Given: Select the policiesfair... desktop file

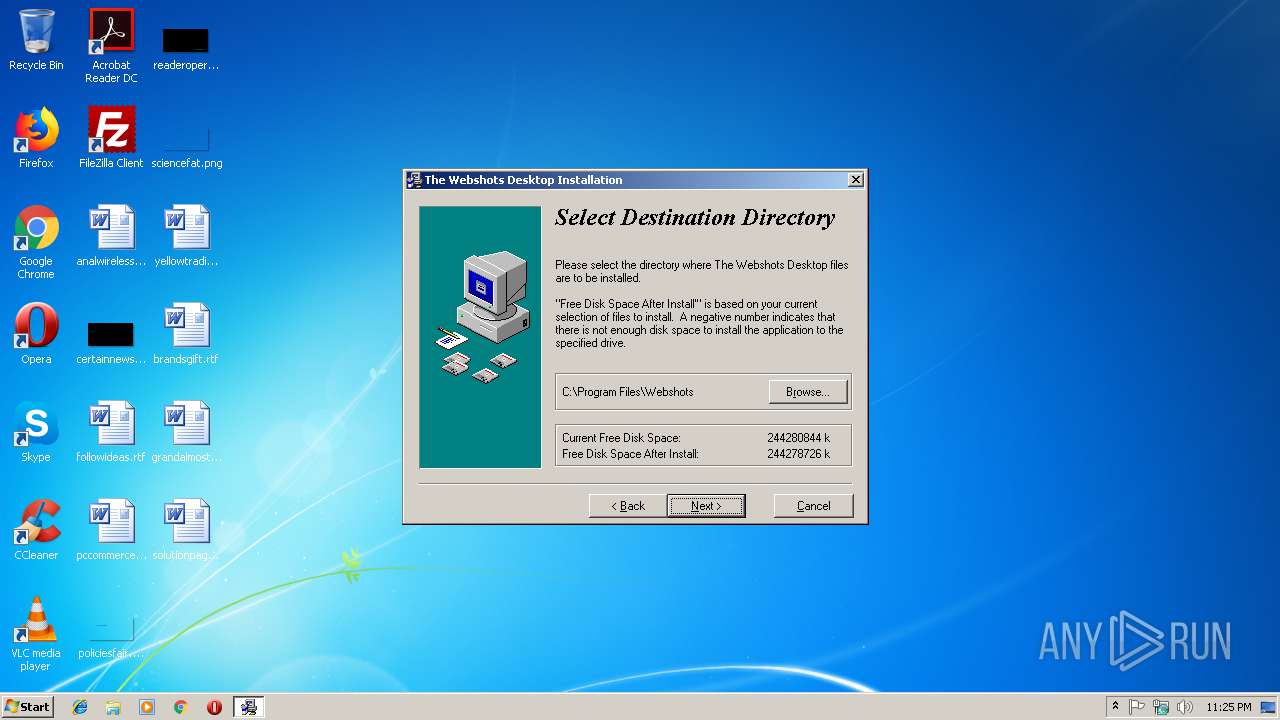Looking at the screenshot, I should coord(111,638).
